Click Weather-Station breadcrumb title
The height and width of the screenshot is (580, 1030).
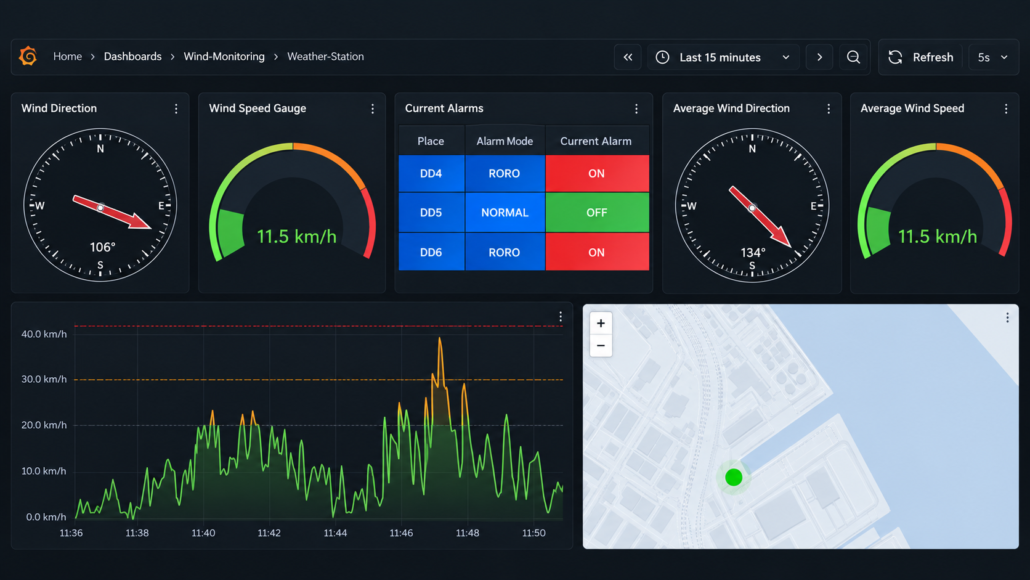point(325,56)
